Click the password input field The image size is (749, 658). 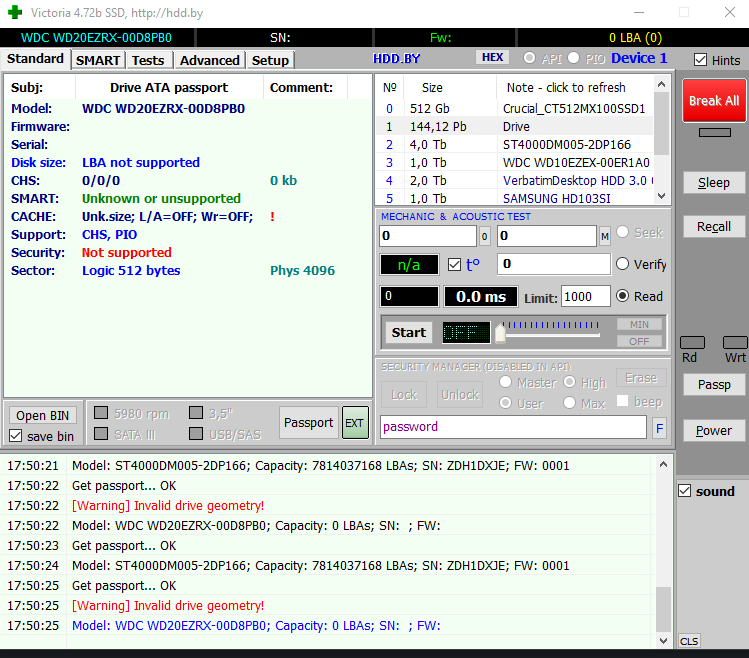coord(512,427)
